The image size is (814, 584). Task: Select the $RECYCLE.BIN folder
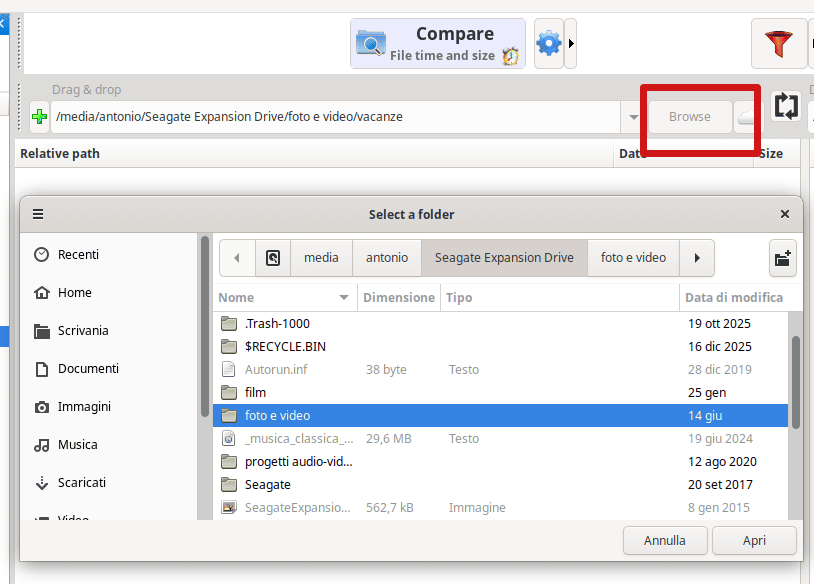pyautogui.click(x=500, y=347)
